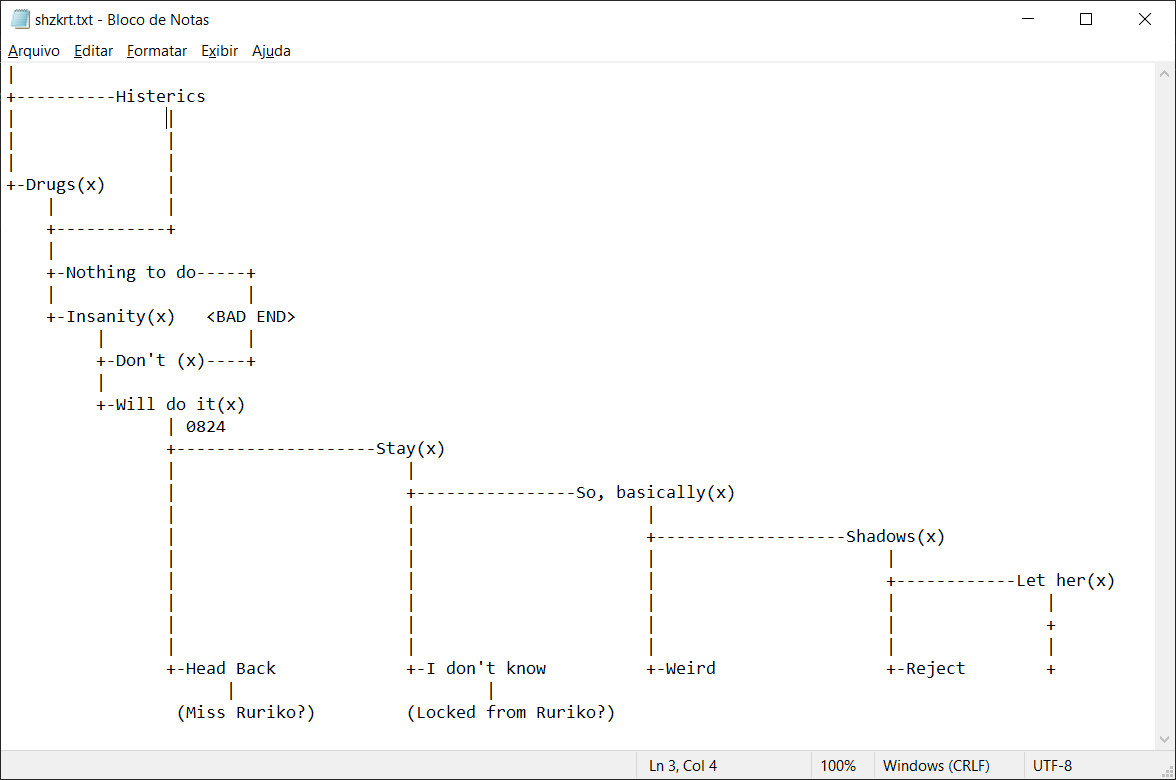Viewport: 1176px width, 780px height.
Task: Close the Bloco de Notas window
Action: (1144, 20)
